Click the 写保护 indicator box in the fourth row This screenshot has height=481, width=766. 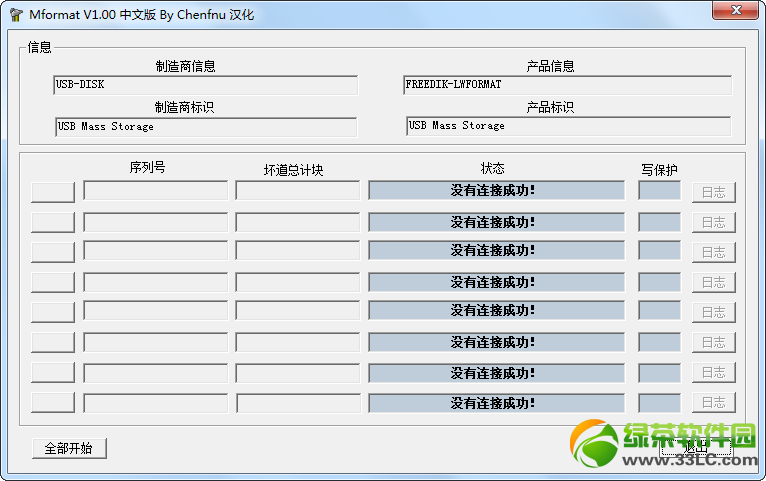tap(660, 282)
